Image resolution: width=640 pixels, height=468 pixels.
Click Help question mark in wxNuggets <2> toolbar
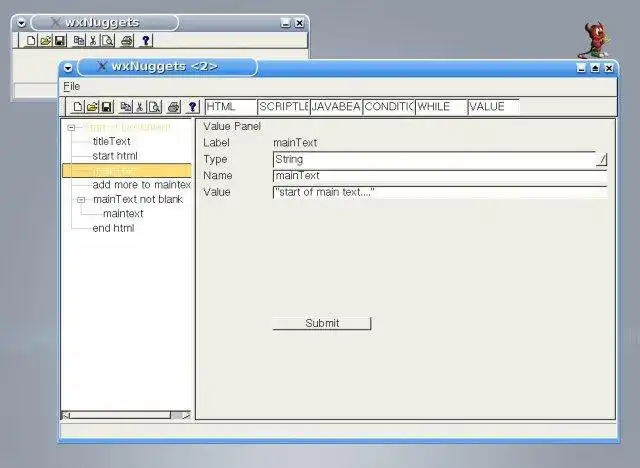(192, 107)
